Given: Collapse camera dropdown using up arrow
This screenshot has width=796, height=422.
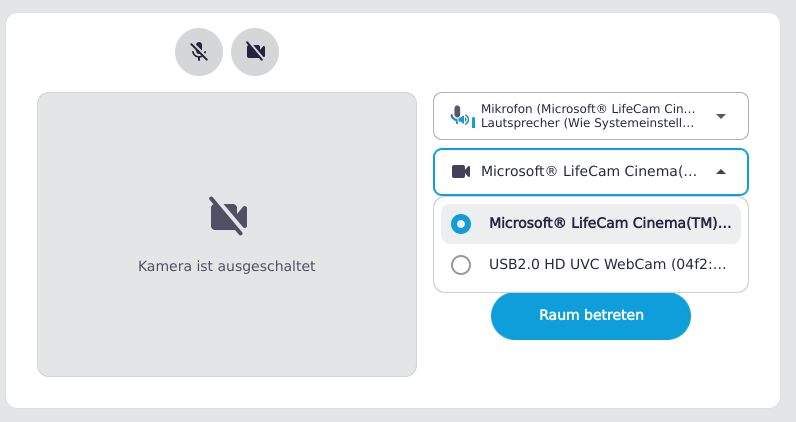Looking at the screenshot, I should coord(721,171).
